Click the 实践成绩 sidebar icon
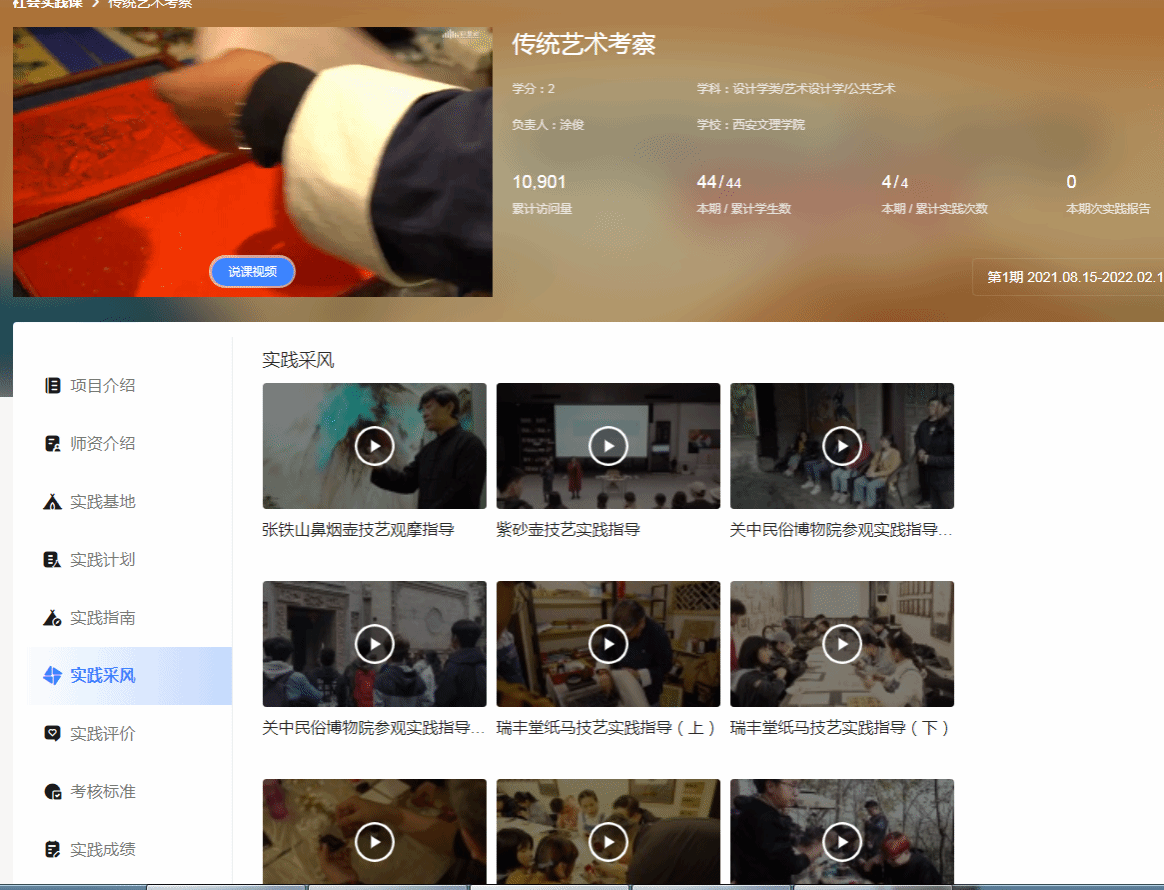This screenshot has height=890, width=1164. pos(53,850)
